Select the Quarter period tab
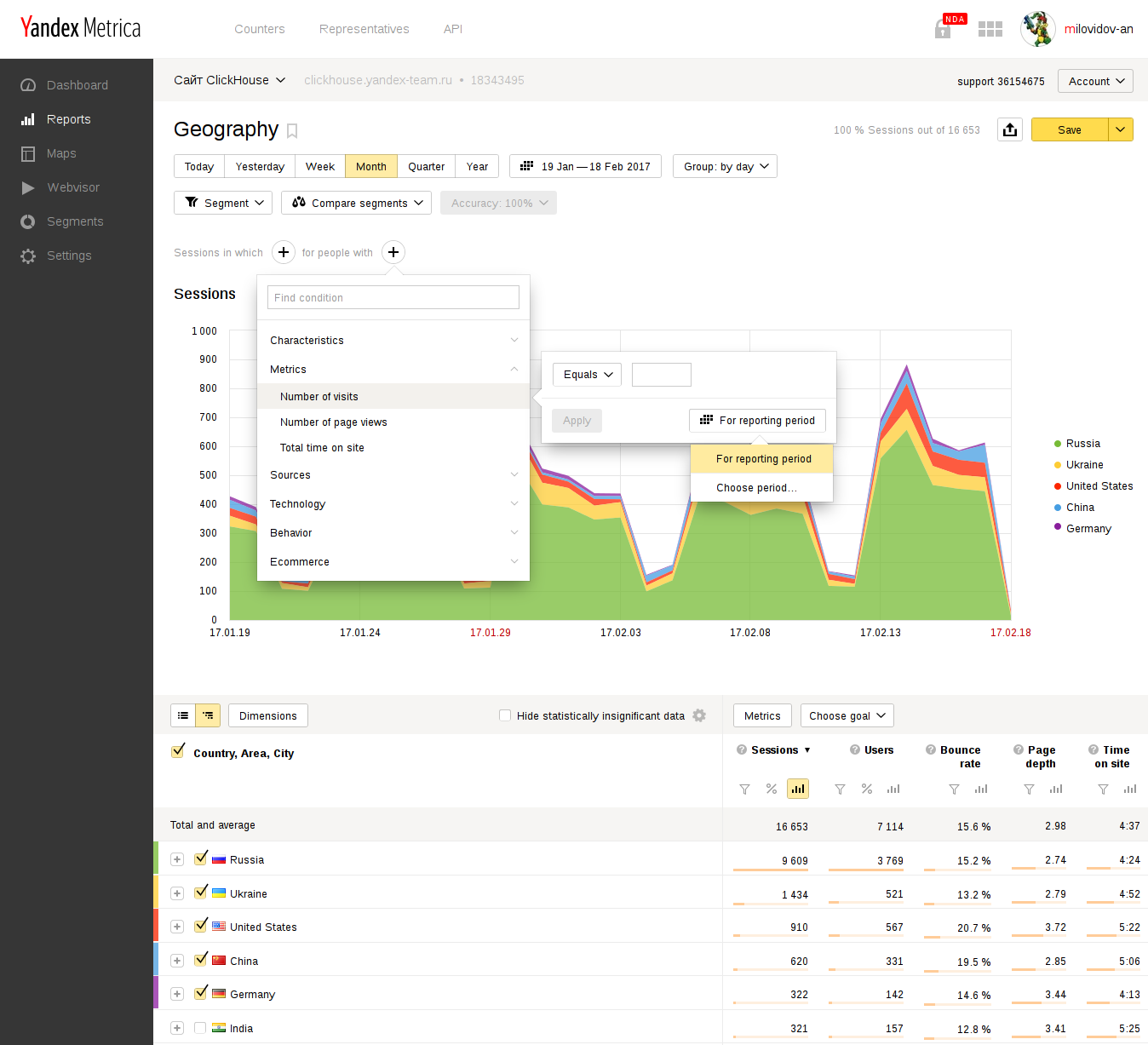This screenshot has width=1148, height=1045. (x=426, y=166)
